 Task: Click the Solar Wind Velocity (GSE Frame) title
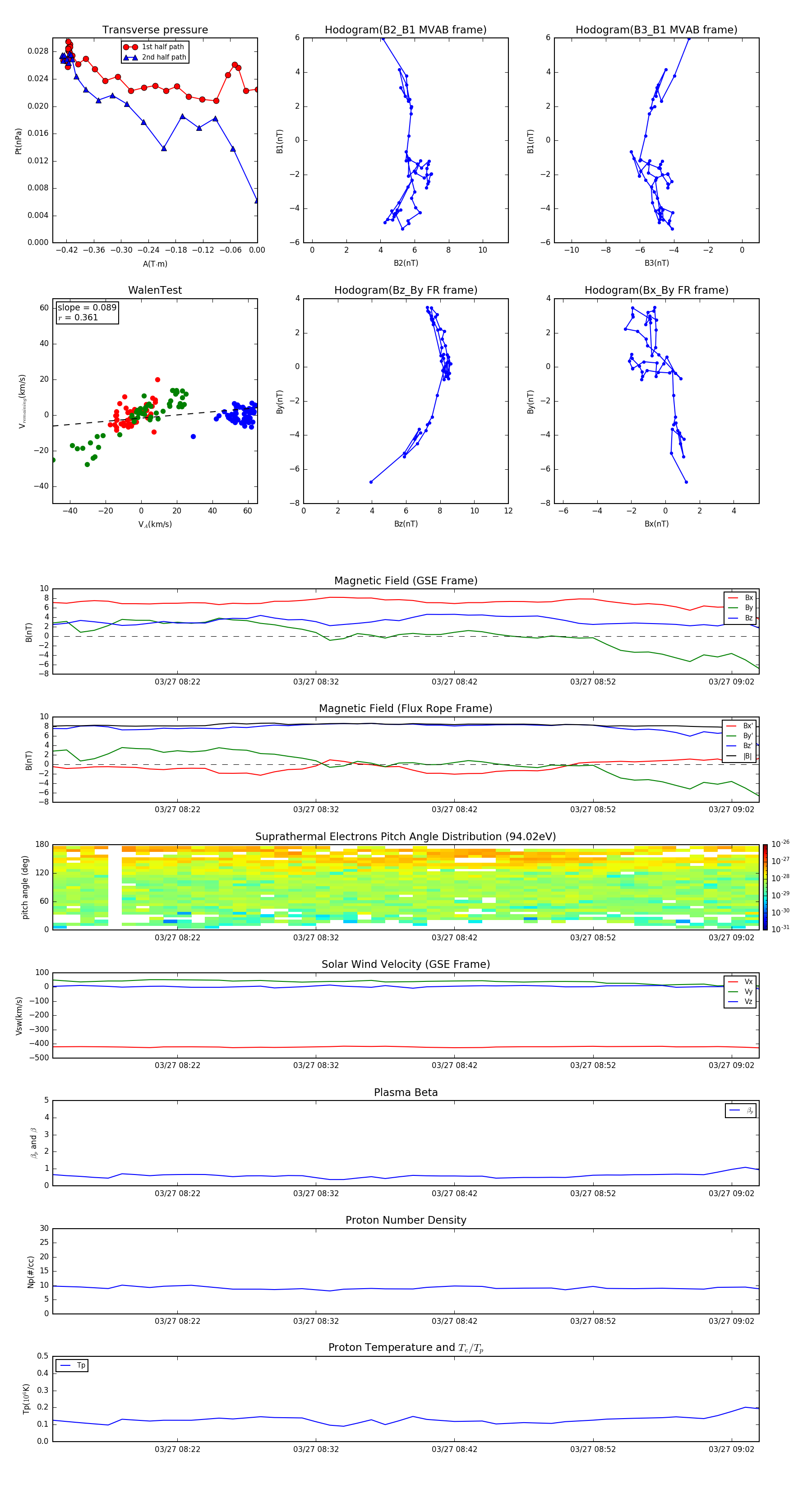pos(406,964)
